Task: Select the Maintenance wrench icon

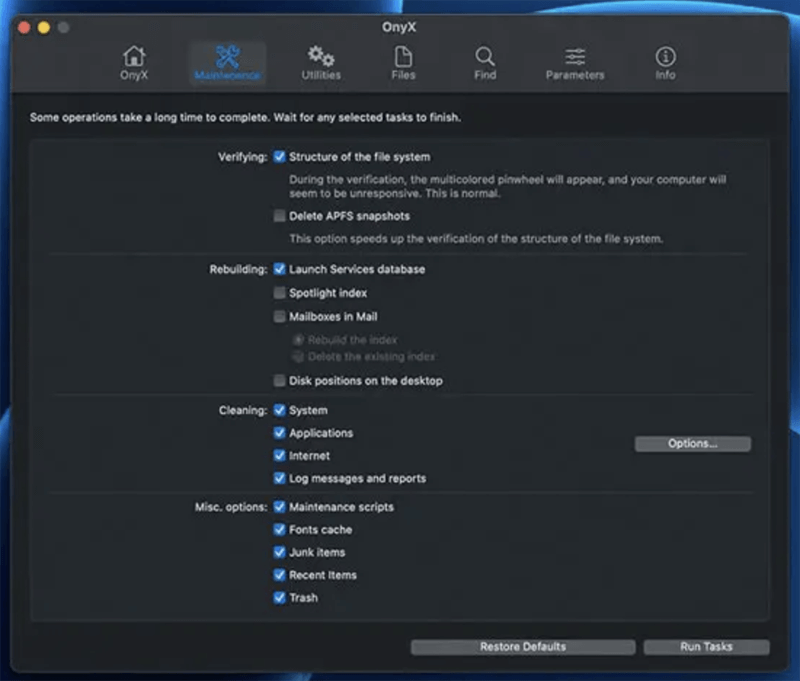Action: (x=227, y=57)
